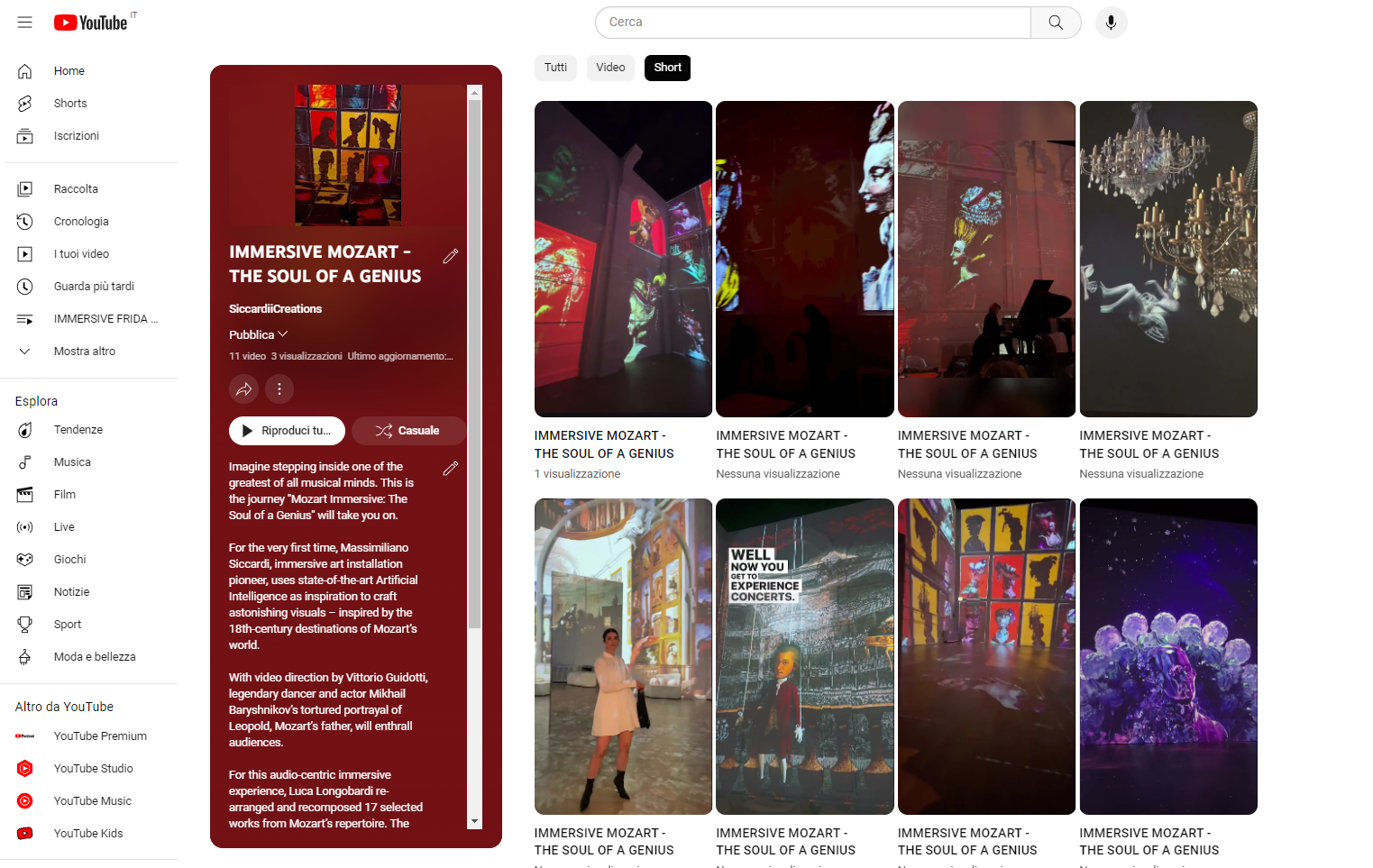Open SiccardiiCreations channel link

(x=275, y=309)
